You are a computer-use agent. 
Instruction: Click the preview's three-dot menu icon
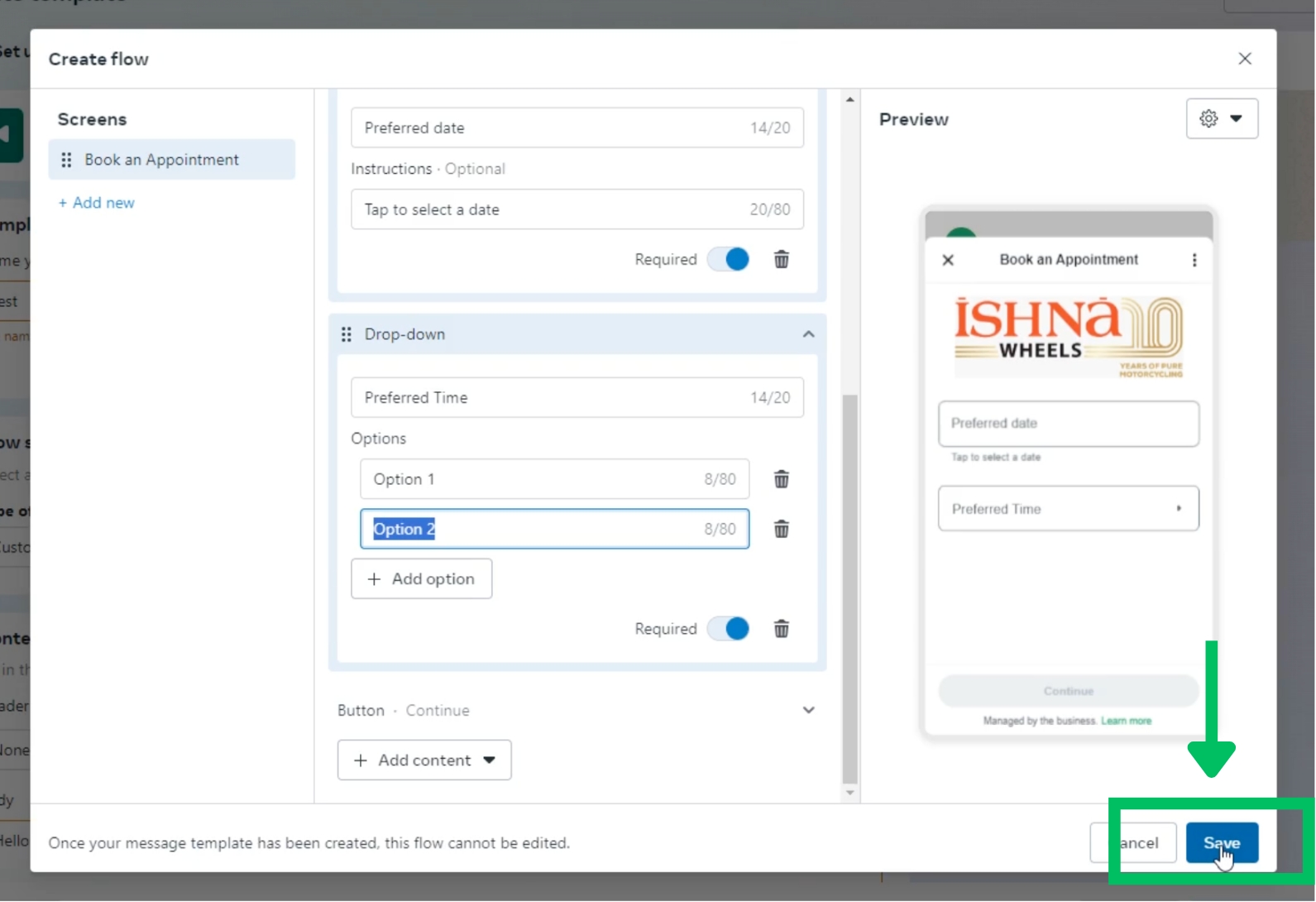coord(1194,260)
